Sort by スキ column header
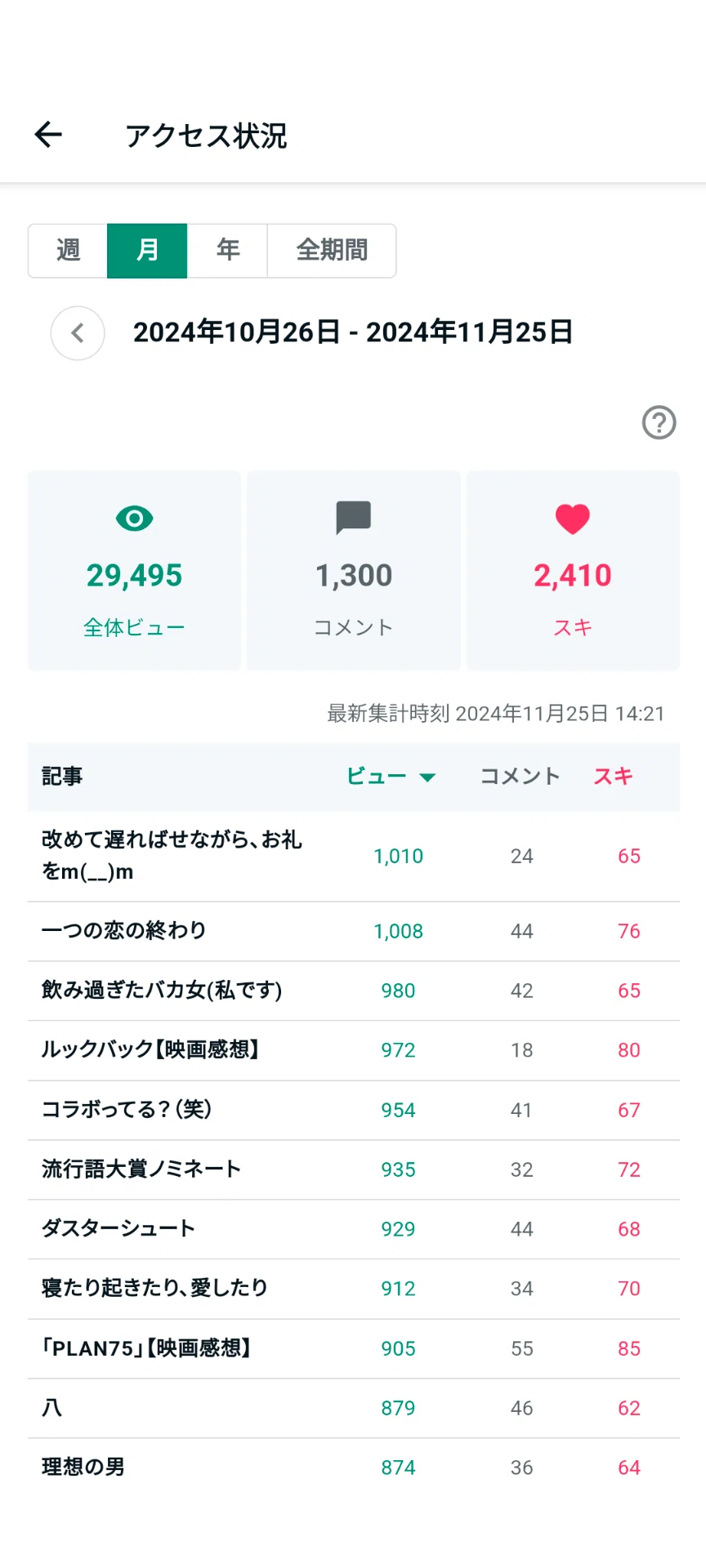Screen dimensions: 706x1568 tap(613, 776)
